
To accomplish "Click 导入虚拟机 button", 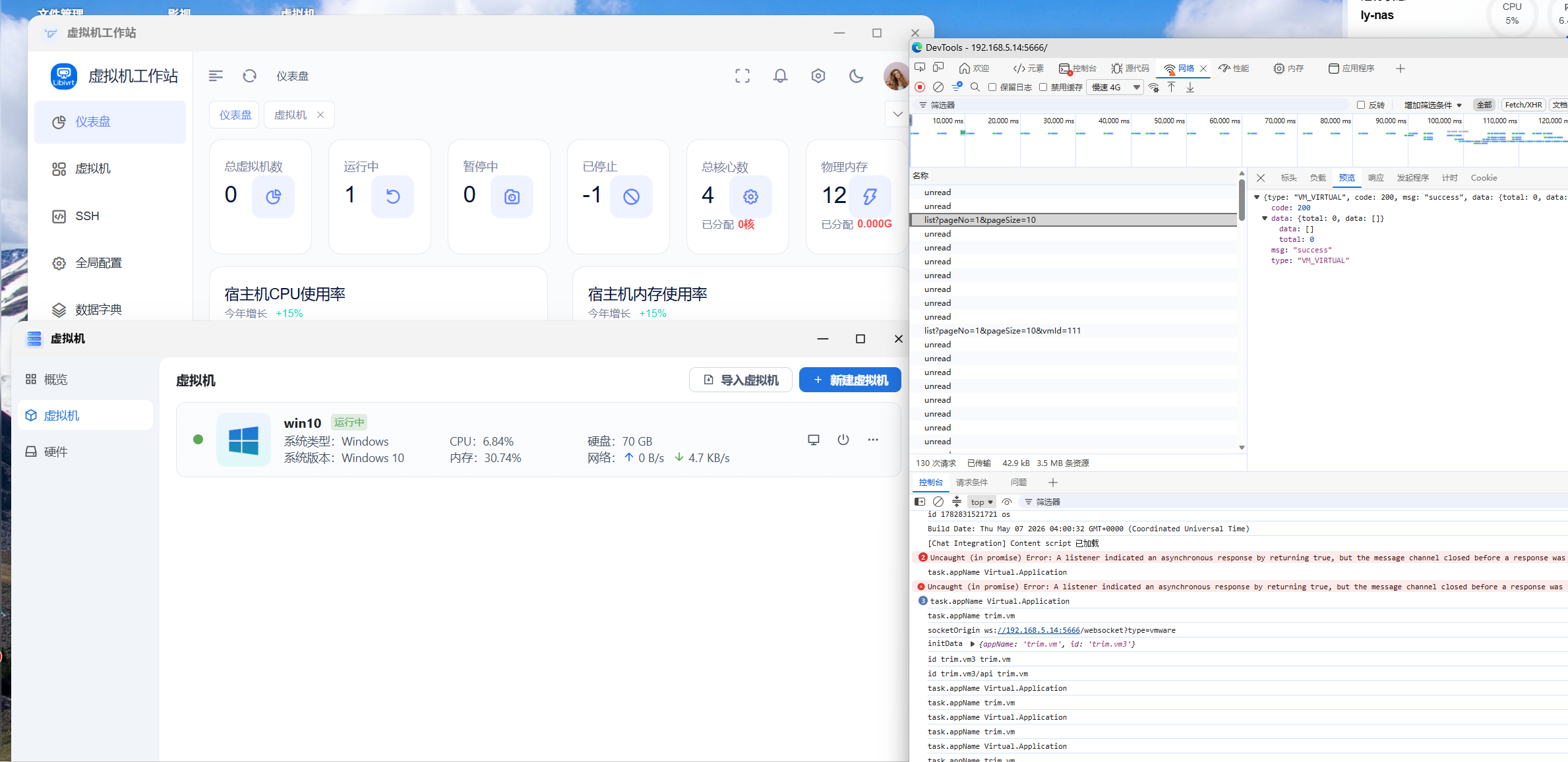I will tap(740, 380).
